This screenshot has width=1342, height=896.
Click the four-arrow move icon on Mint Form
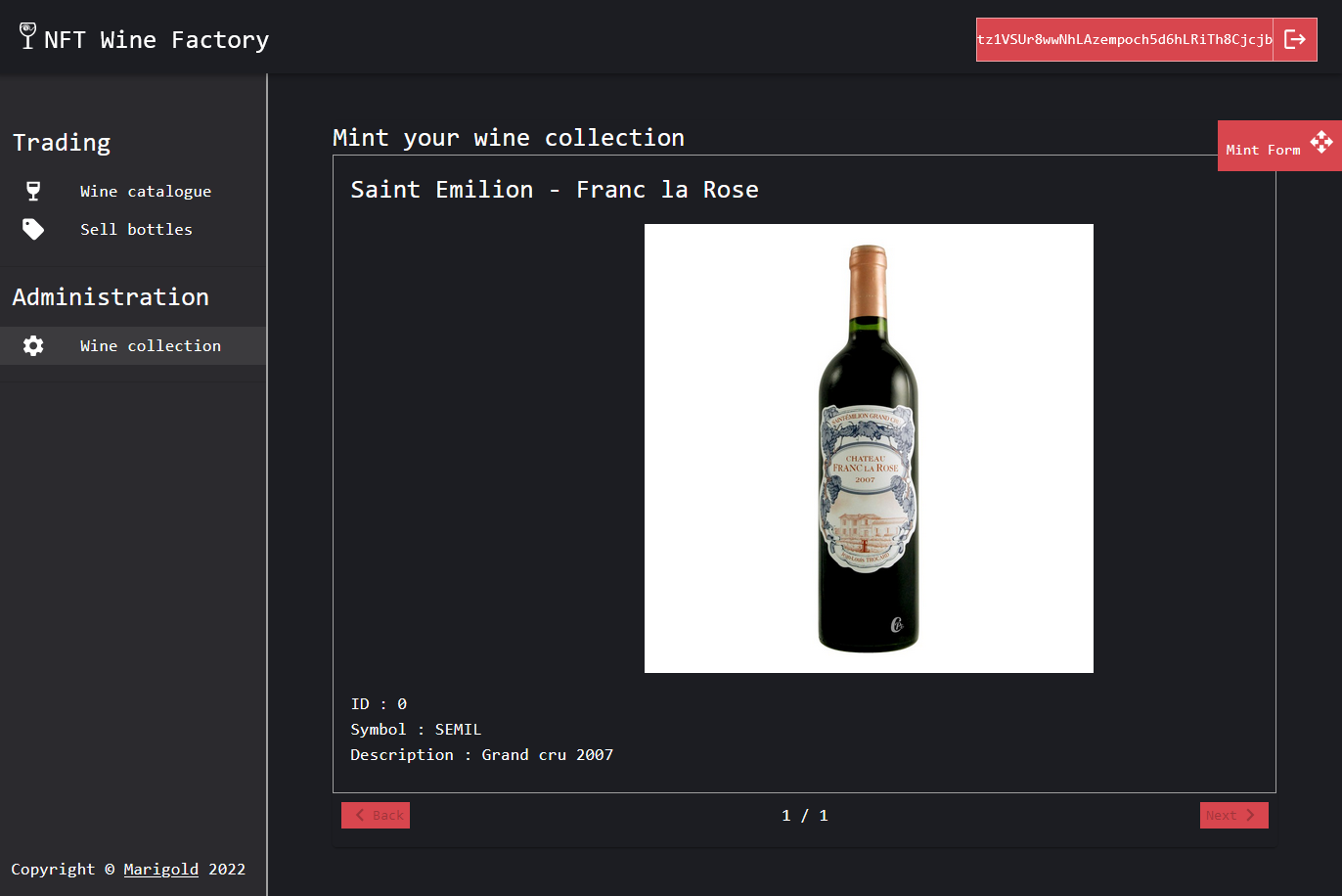point(1321,142)
